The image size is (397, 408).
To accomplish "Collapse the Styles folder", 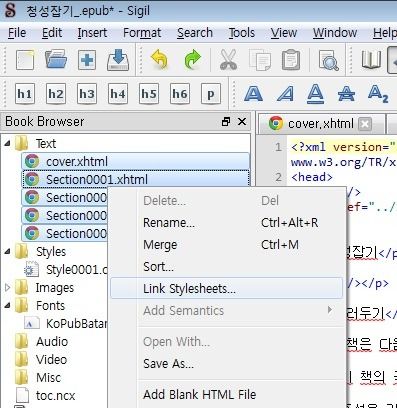I will click(x=7, y=252).
